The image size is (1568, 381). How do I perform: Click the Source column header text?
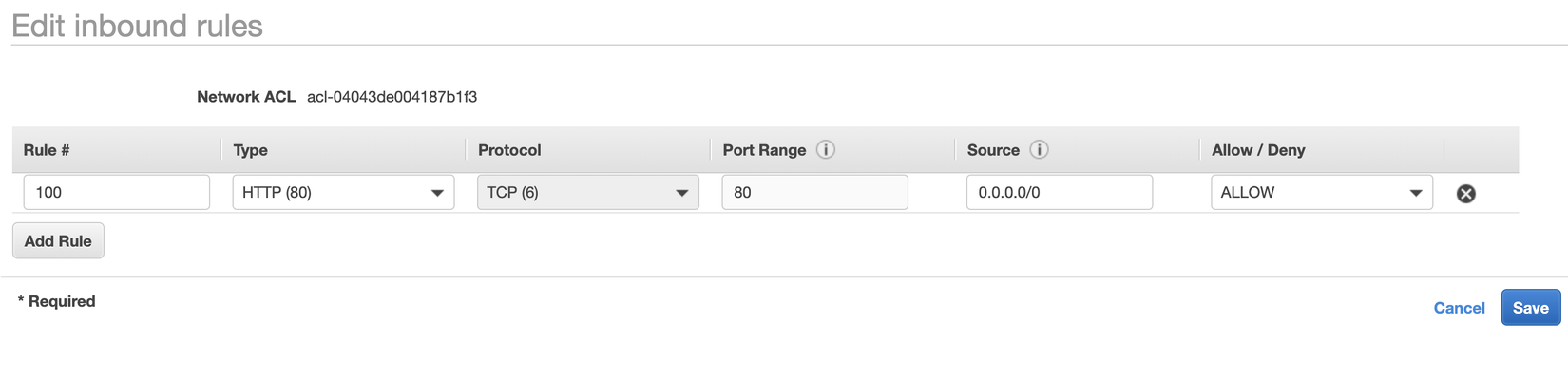[x=993, y=150]
